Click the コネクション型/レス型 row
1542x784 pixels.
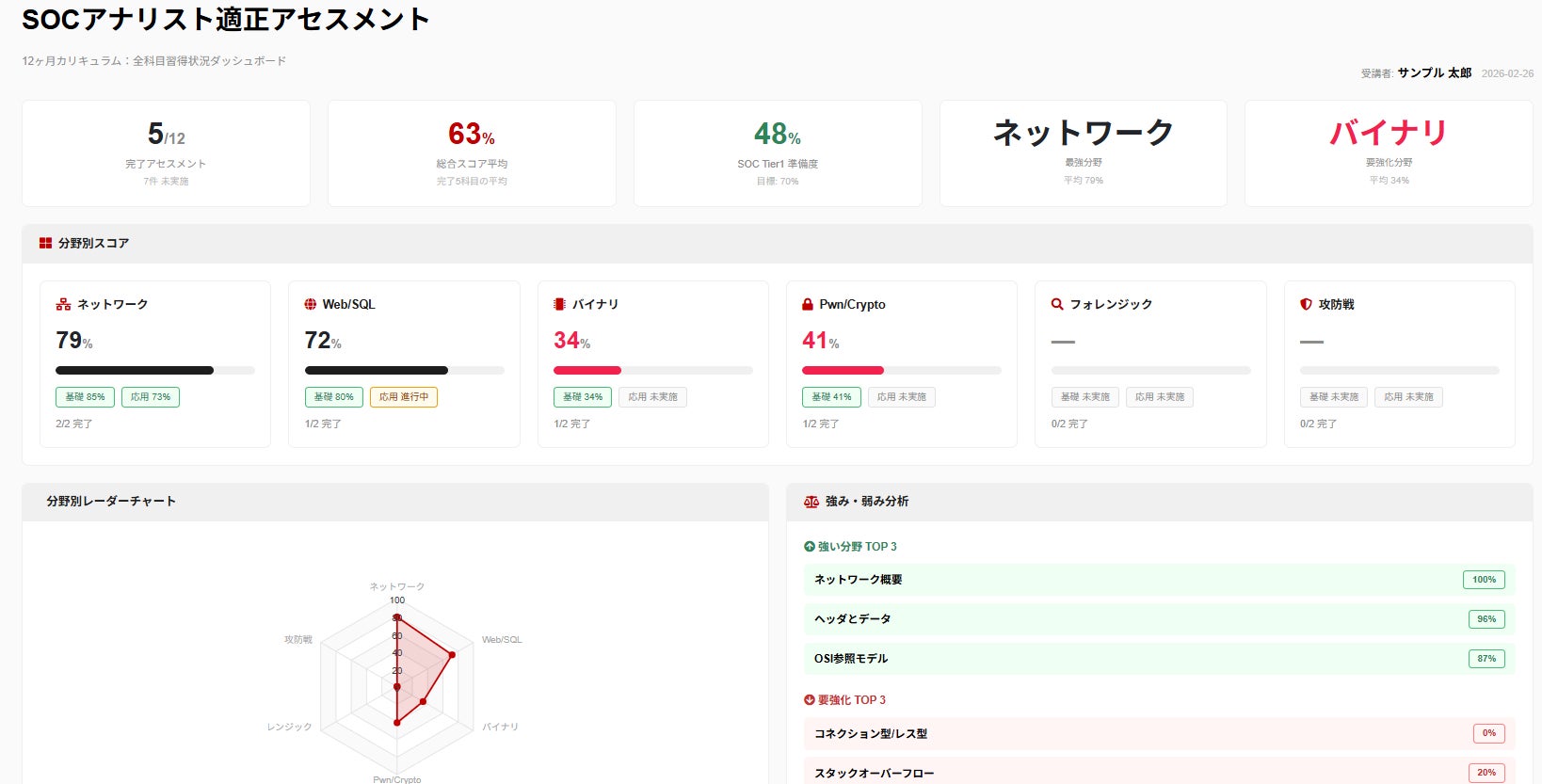(1159, 733)
